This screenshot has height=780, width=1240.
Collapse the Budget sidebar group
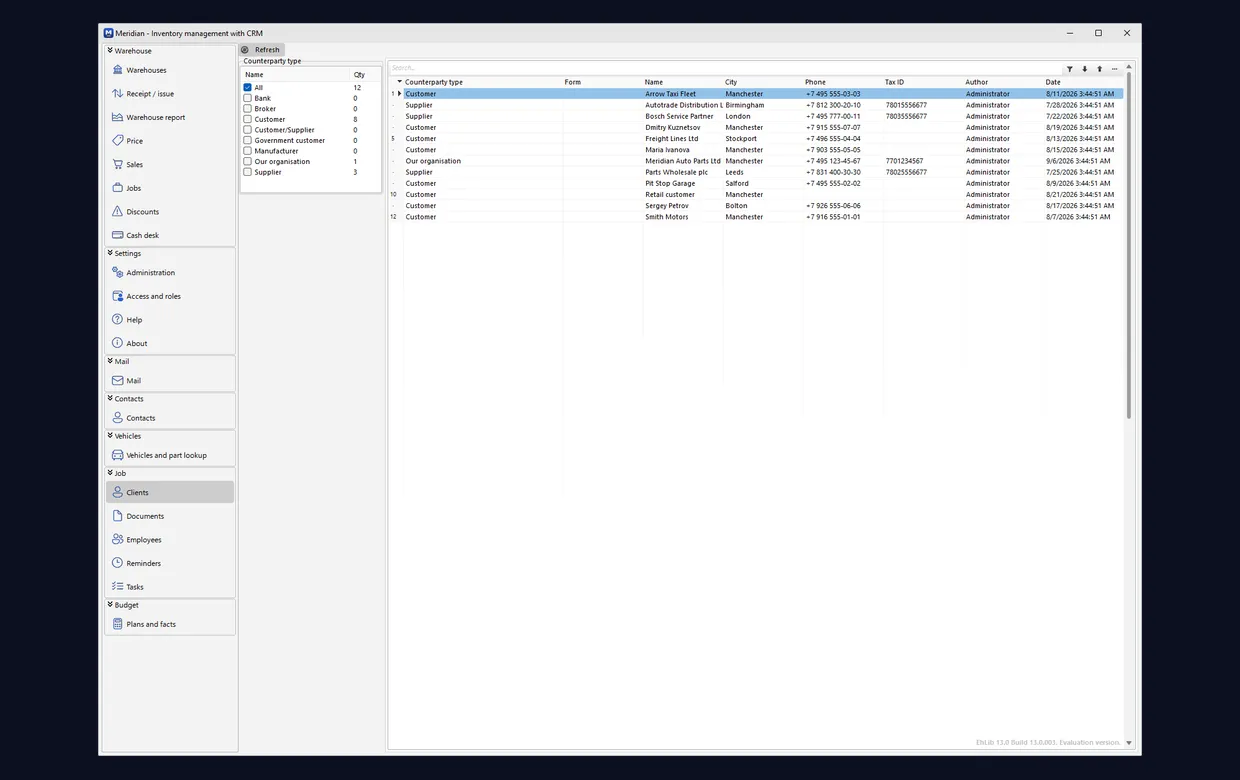(110, 605)
